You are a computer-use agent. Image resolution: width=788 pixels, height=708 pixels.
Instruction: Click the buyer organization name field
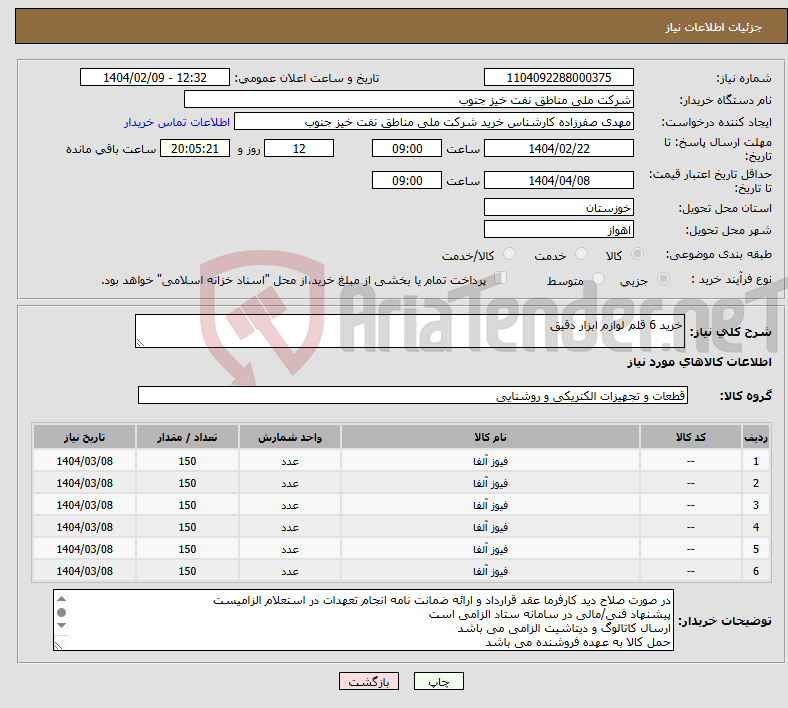coord(409,99)
